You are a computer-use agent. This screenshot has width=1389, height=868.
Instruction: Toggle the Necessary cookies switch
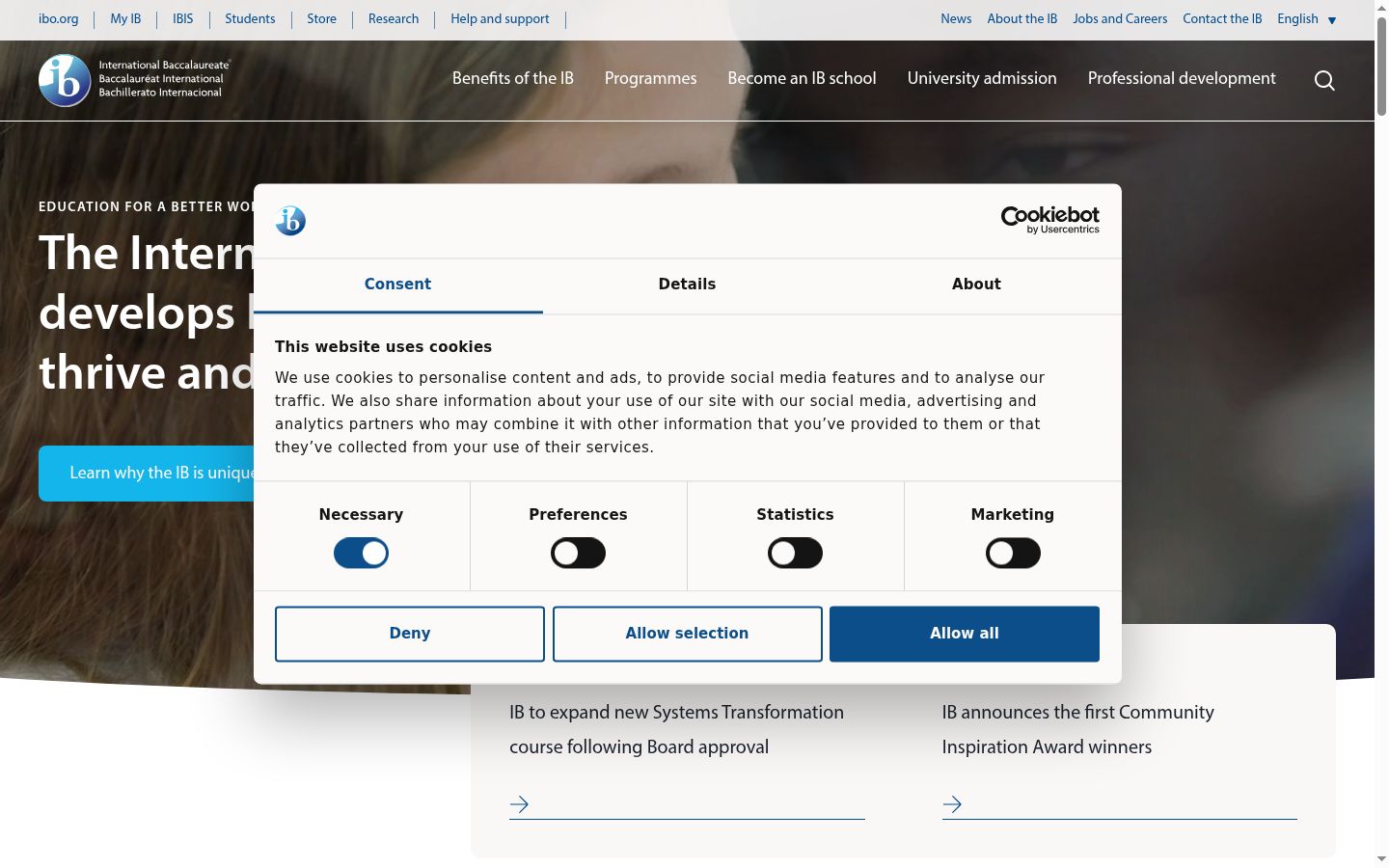361,554
